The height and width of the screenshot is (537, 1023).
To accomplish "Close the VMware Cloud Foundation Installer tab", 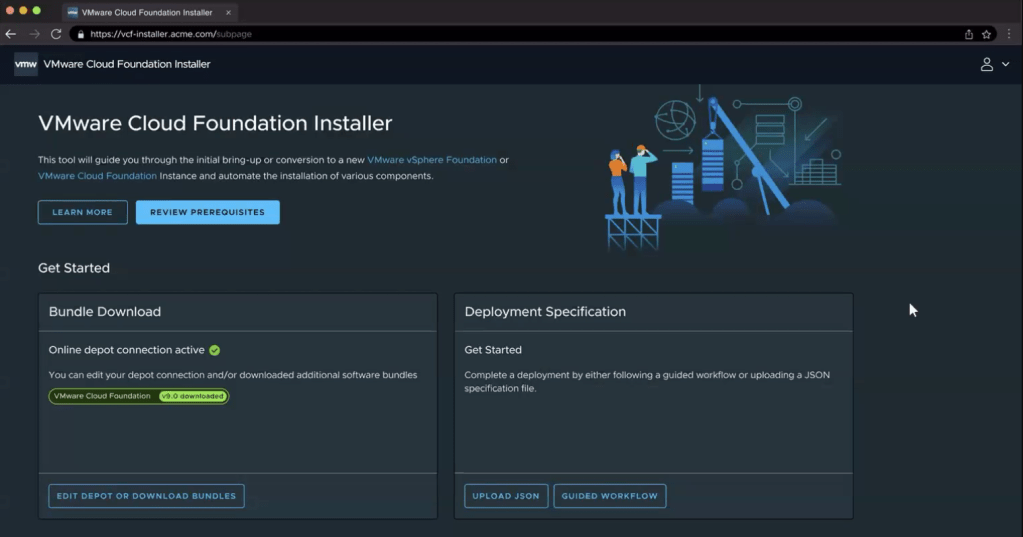I will 228,12.
